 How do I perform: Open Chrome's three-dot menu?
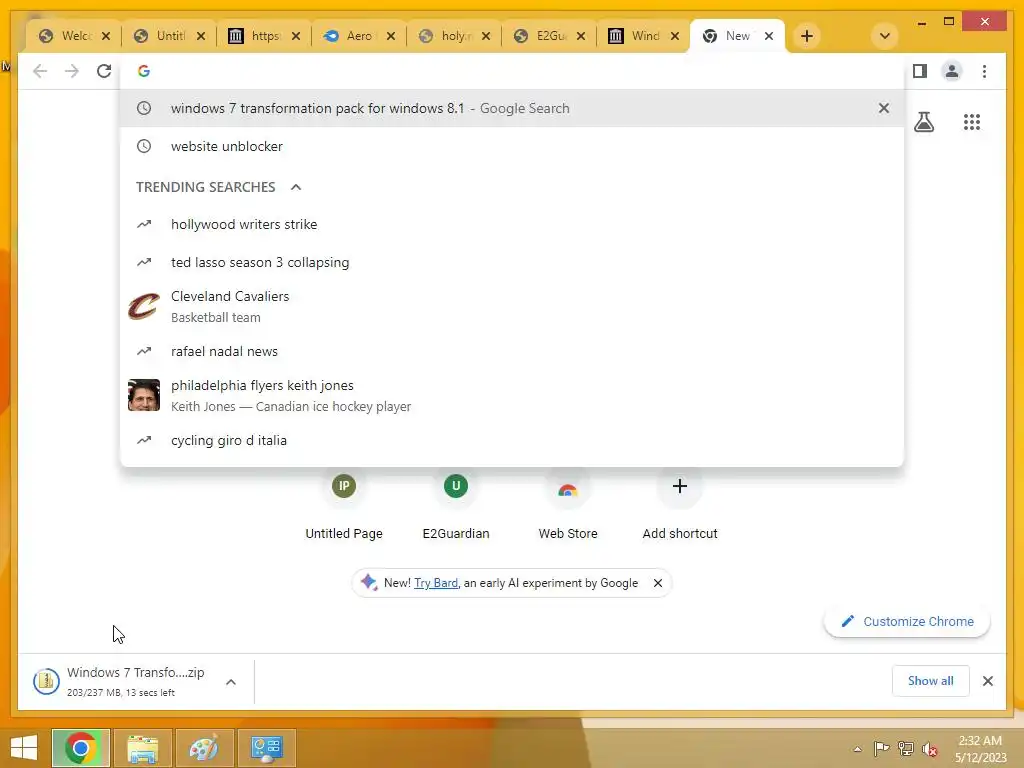pyautogui.click(x=984, y=71)
